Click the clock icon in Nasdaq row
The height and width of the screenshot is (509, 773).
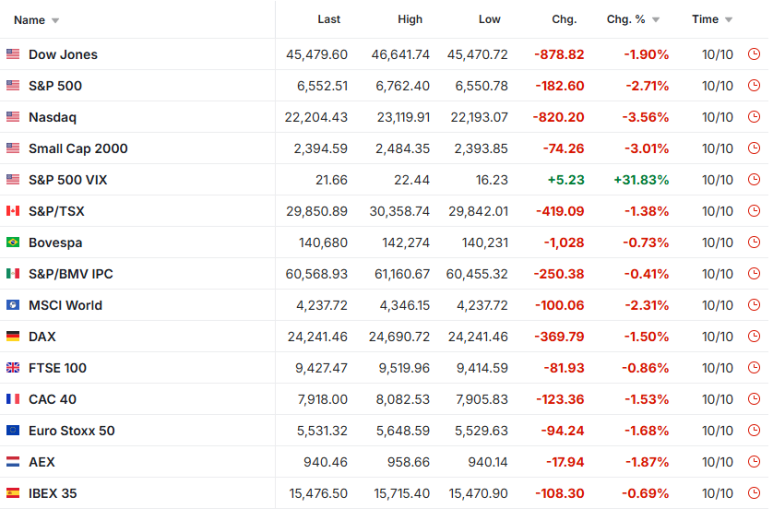tap(754, 117)
